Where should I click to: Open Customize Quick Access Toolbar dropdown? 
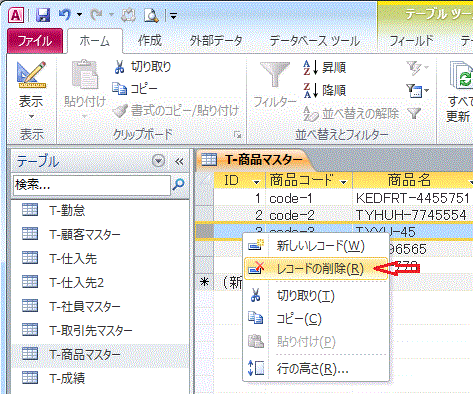pos(173,15)
